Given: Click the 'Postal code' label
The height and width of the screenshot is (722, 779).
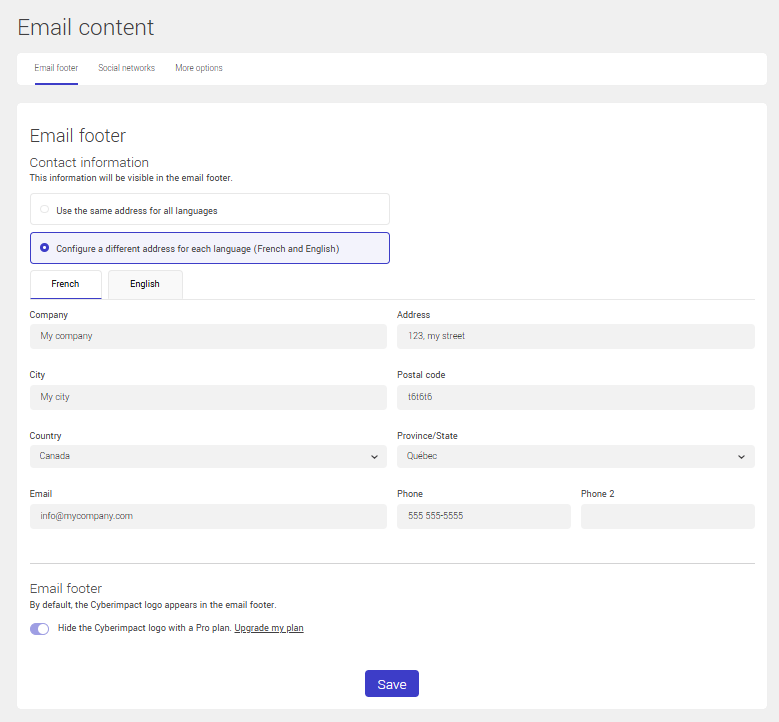Looking at the screenshot, I should pyautogui.click(x=421, y=375).
